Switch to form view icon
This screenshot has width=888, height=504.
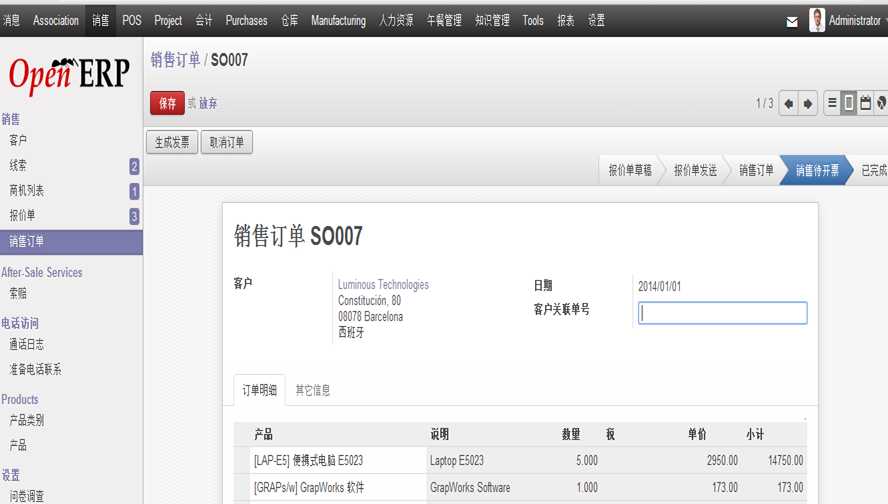(848, 102)
